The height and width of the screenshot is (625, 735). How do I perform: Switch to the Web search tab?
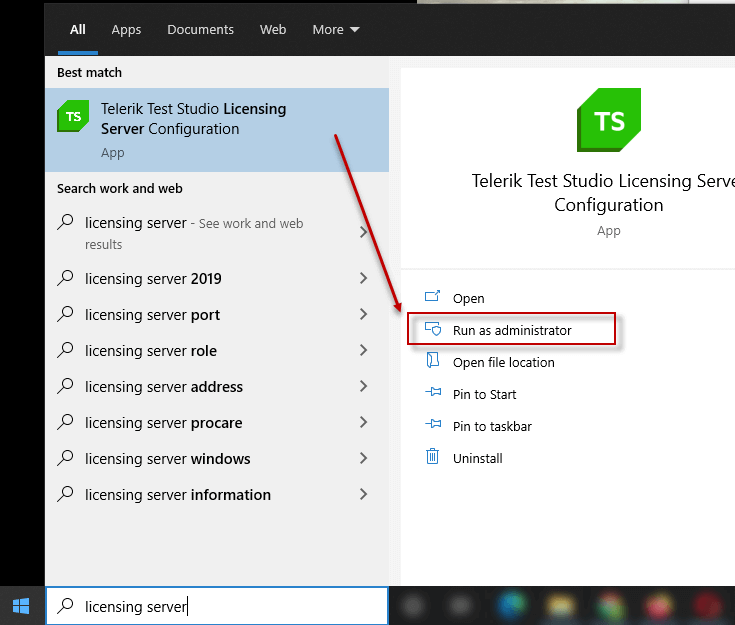click(273, 30)
